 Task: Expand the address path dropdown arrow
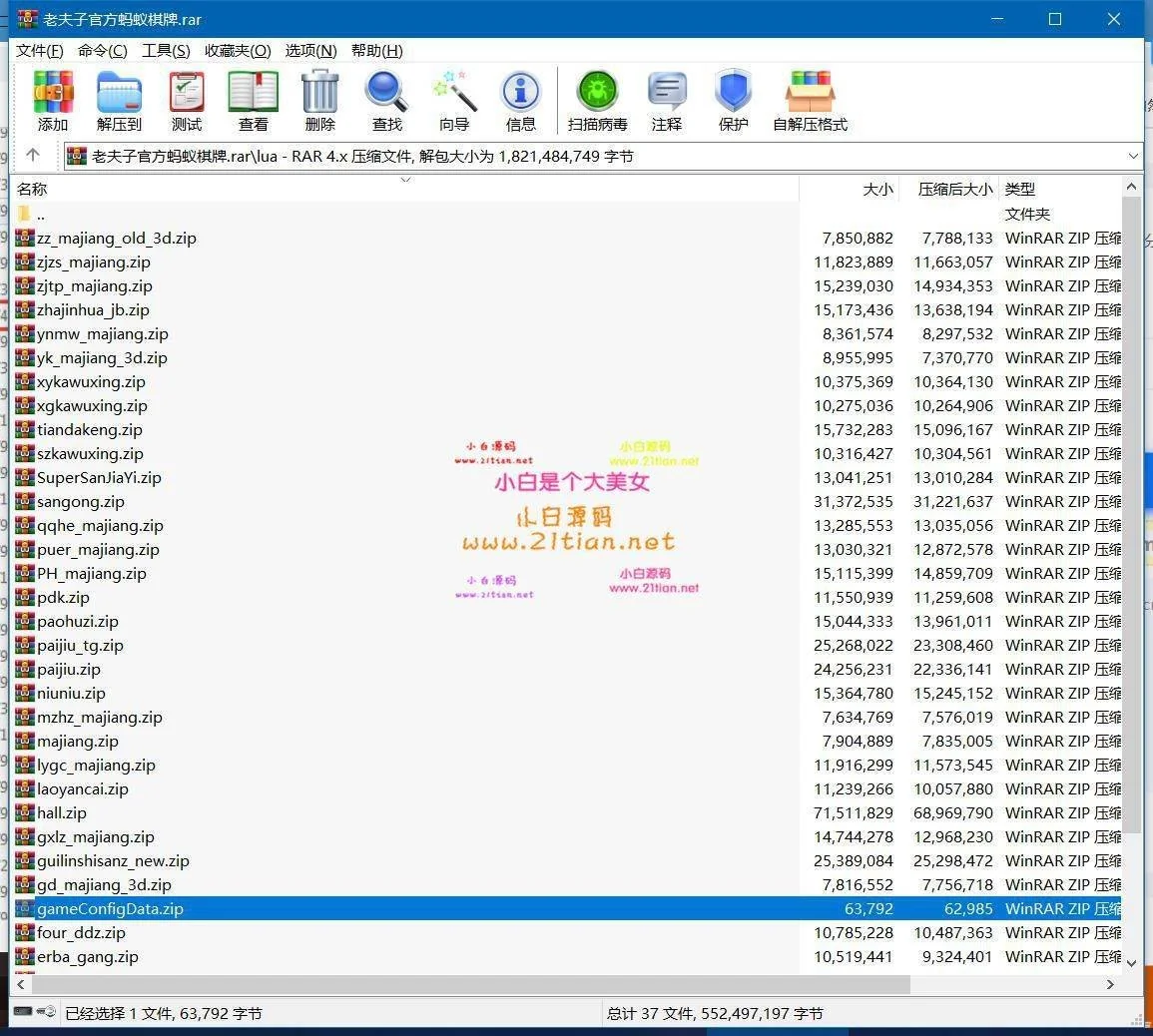pyautogui.click(x=1132, y=156)
